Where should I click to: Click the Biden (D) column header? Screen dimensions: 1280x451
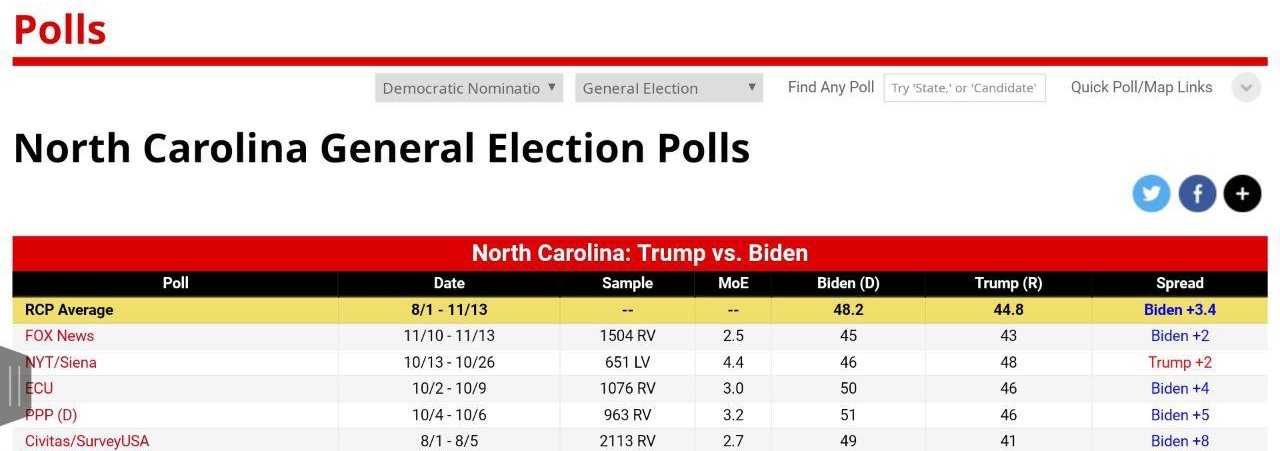click(848, 283)
